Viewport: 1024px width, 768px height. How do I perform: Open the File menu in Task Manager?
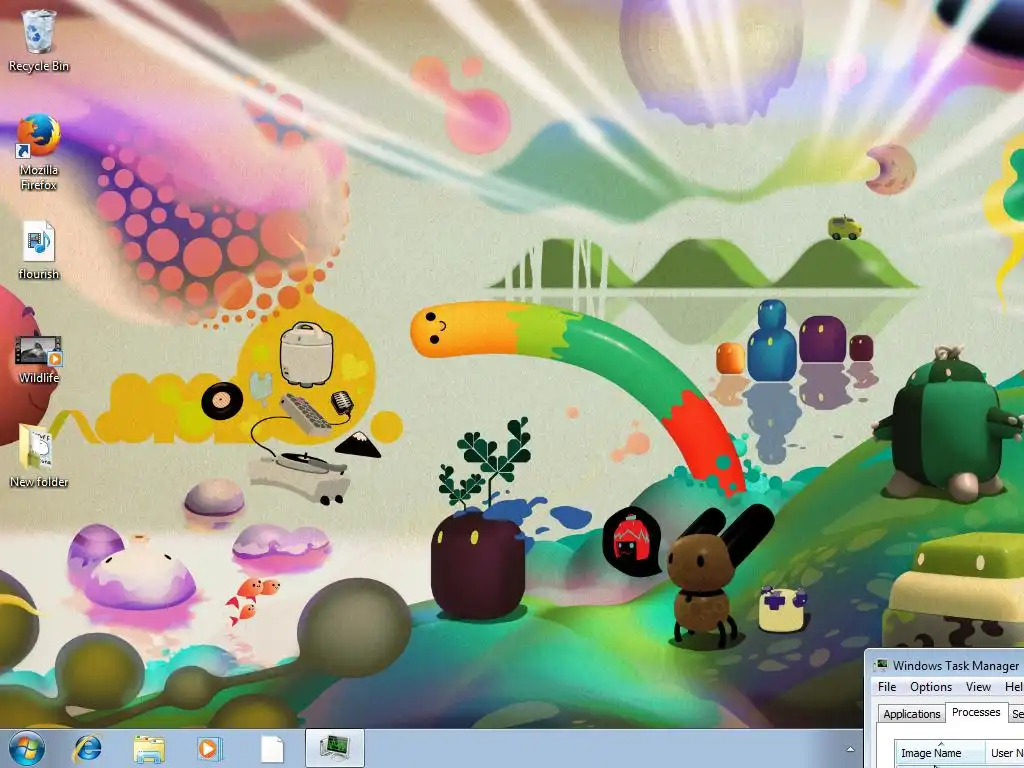coord(887,687)
